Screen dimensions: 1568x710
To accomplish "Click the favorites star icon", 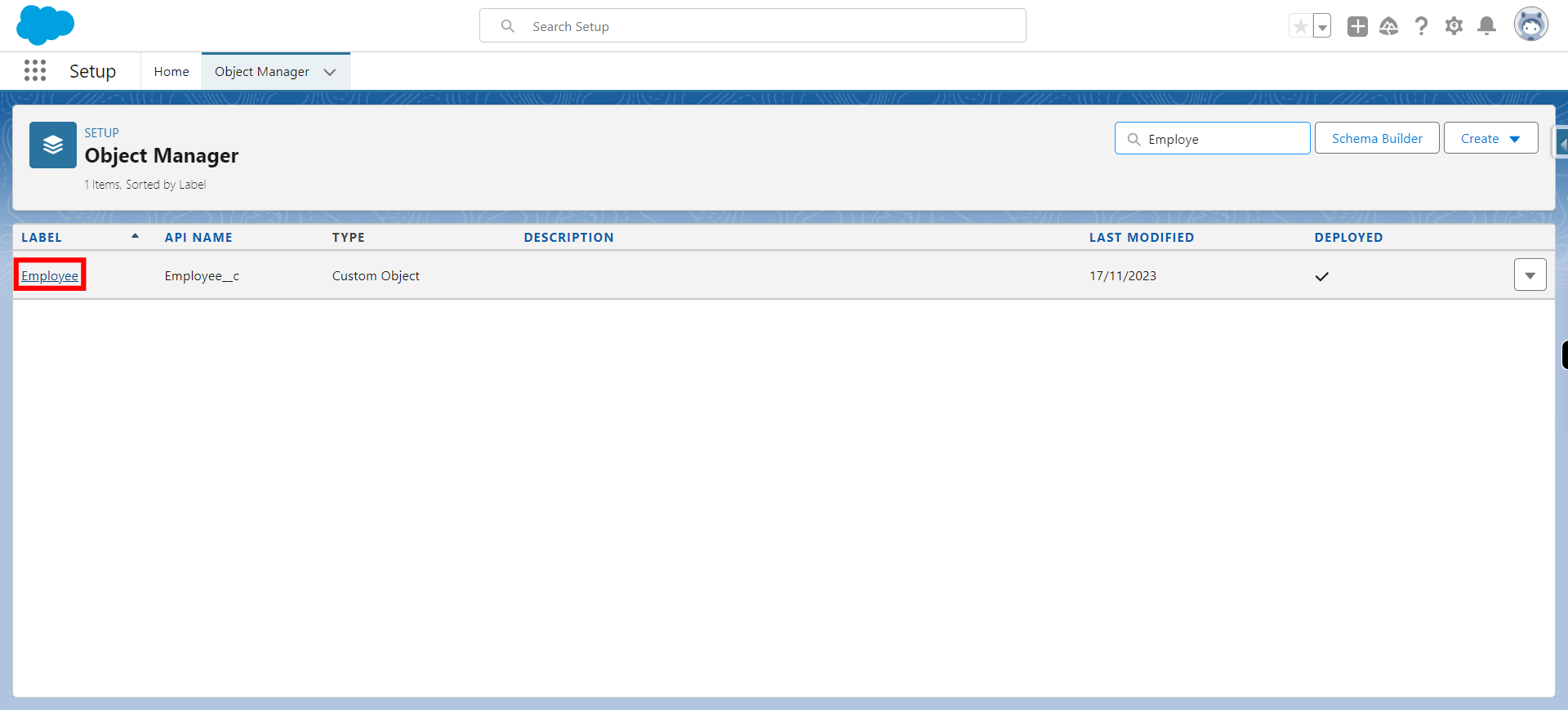I will coord(1300,26).
